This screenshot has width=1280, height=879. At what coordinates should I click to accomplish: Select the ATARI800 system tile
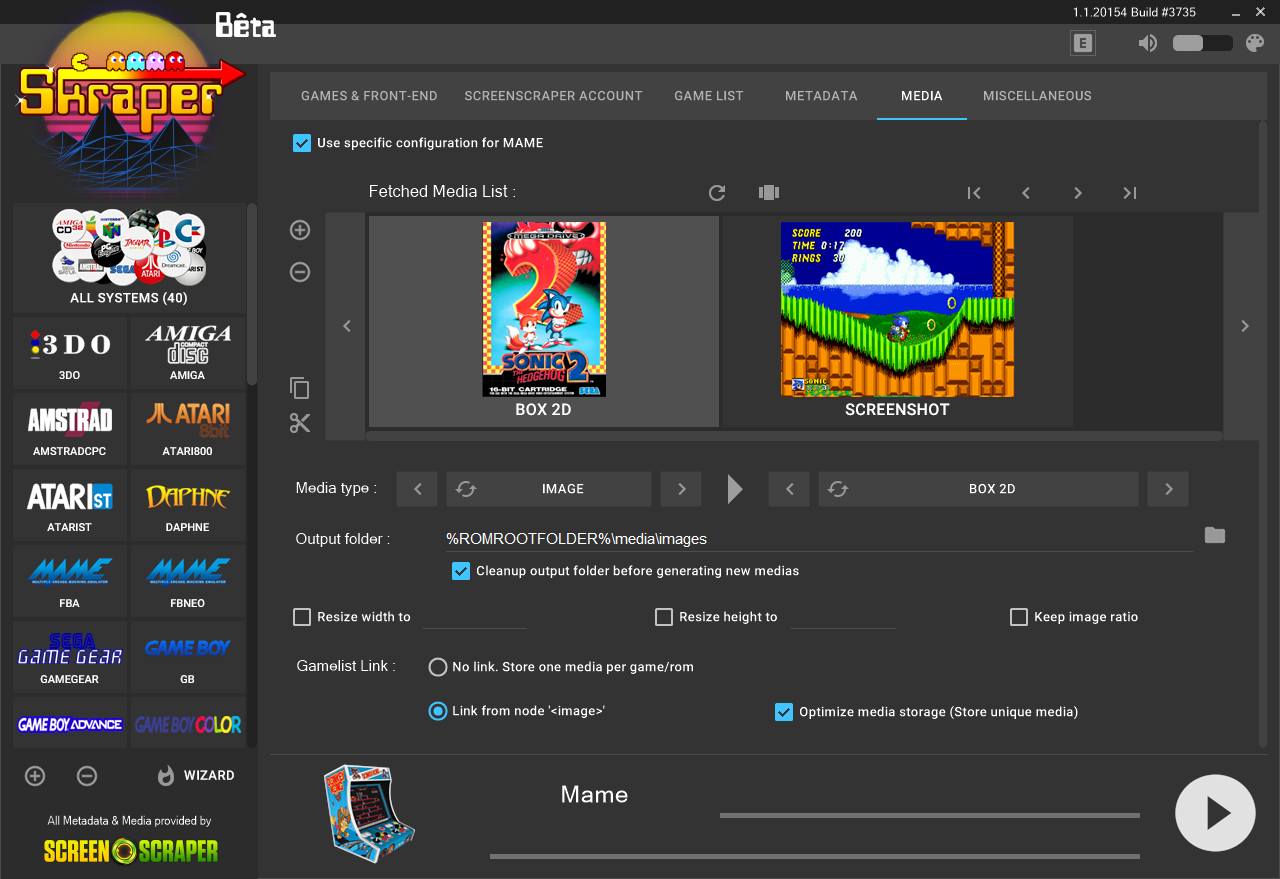tap(187, 428)
